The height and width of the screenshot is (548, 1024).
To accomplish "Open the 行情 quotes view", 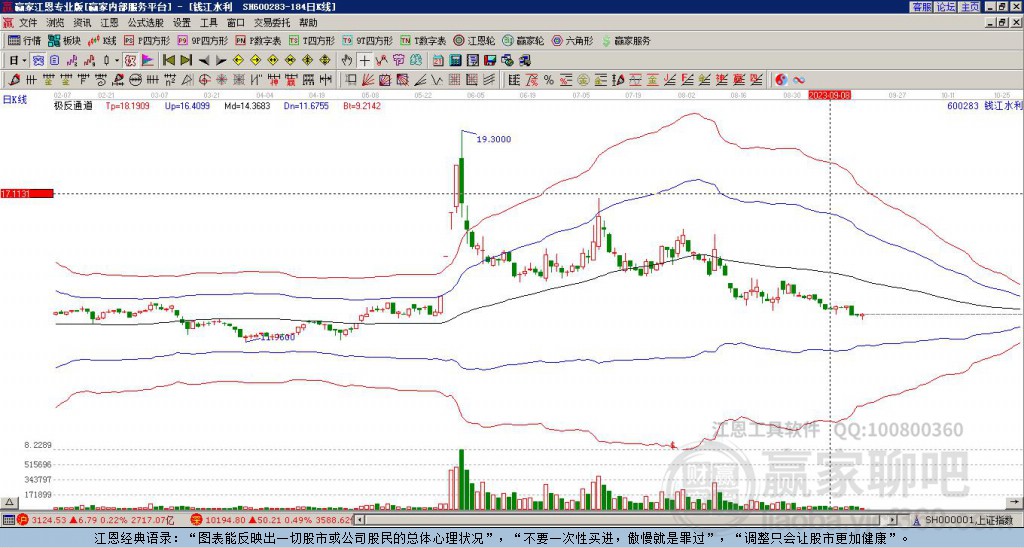I will click(24, 40).
